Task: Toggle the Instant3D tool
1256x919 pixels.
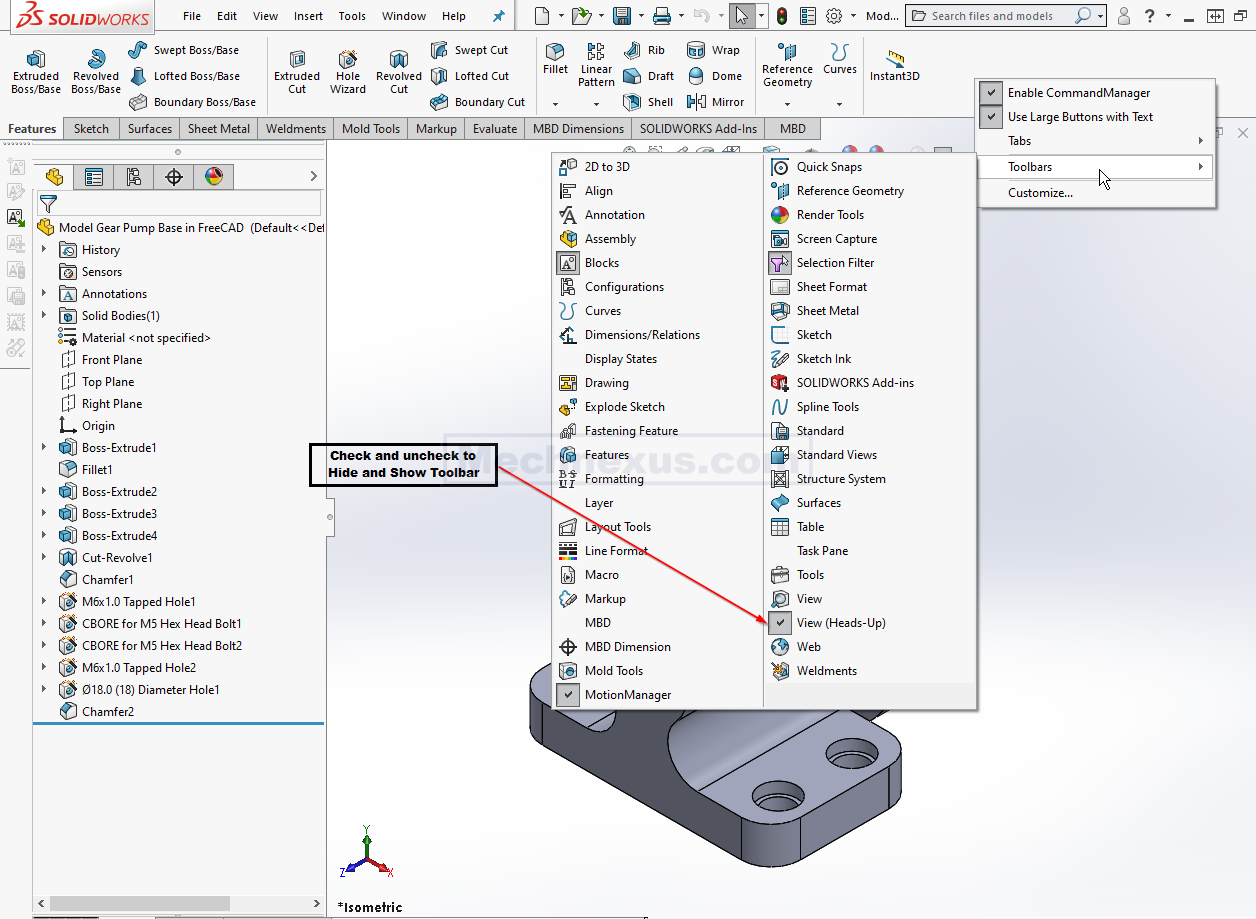Action: pyautogui.click(x=894, y=59)
